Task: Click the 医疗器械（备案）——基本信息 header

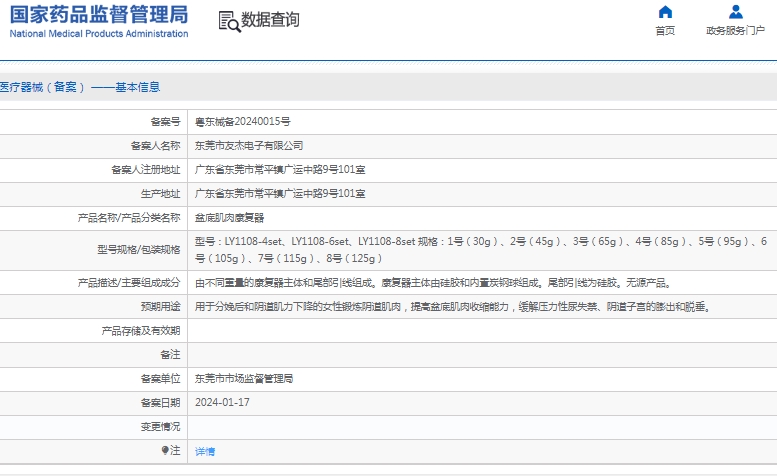Action: click(80, 87)
